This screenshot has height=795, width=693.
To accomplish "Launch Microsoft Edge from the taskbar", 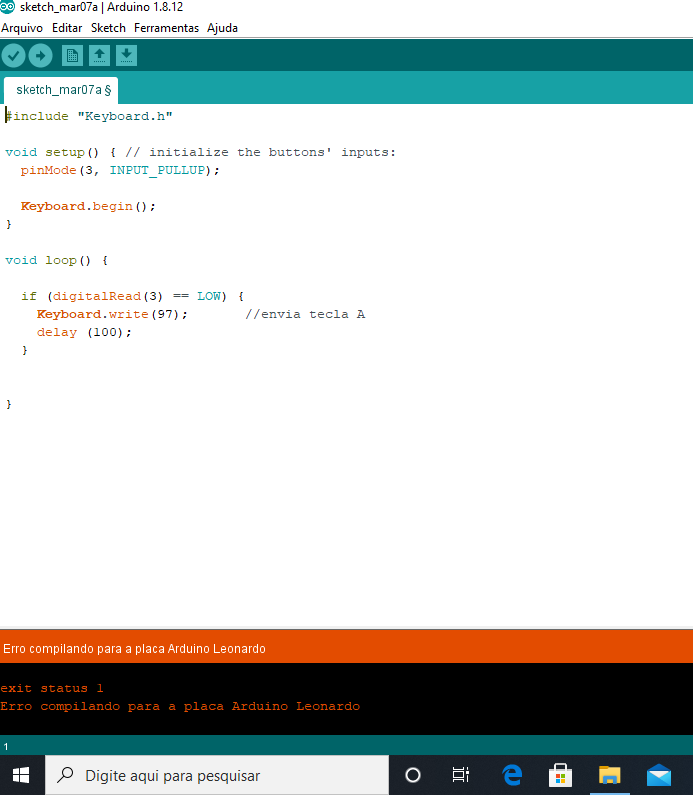I will [512, 775].
